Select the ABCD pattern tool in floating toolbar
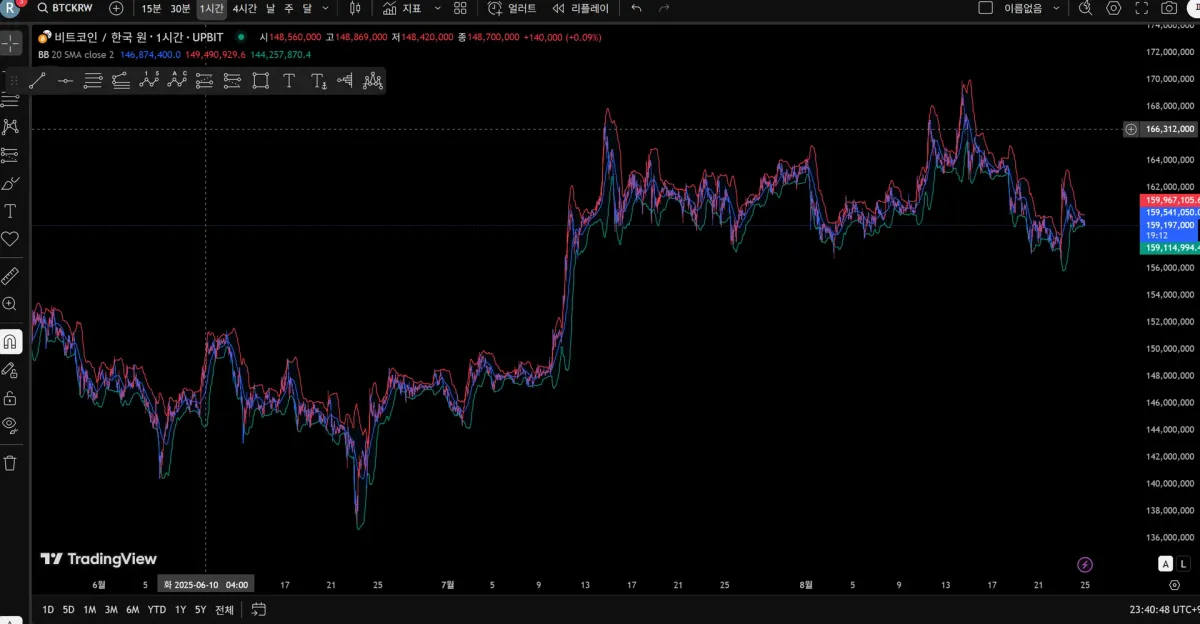 (x=177, y=81)
